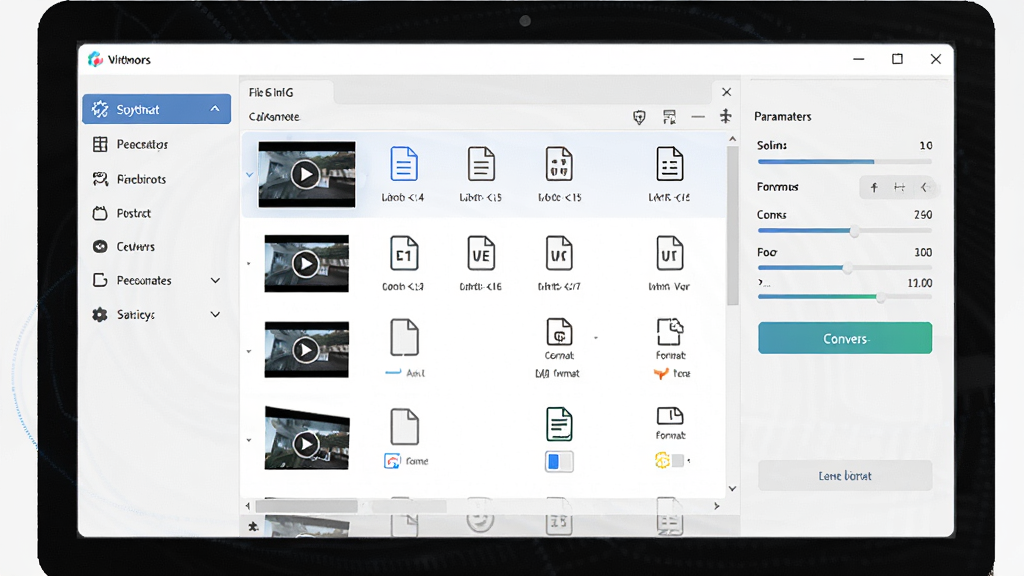The image size is (1024, 576).
Task: Click the shield icon in the file list toolbar
Action: 639,117
